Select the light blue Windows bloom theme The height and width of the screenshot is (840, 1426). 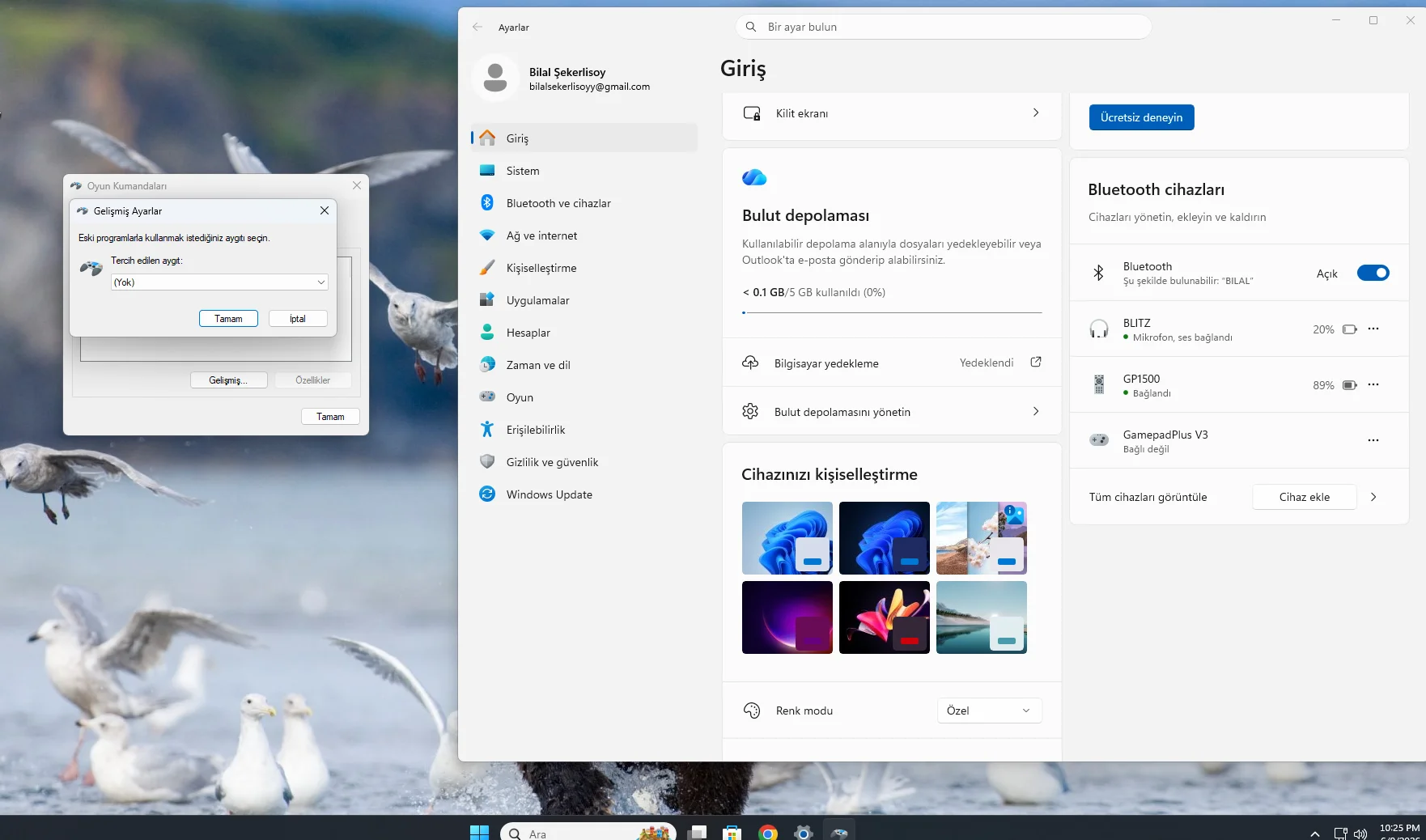tap(787, 538)
